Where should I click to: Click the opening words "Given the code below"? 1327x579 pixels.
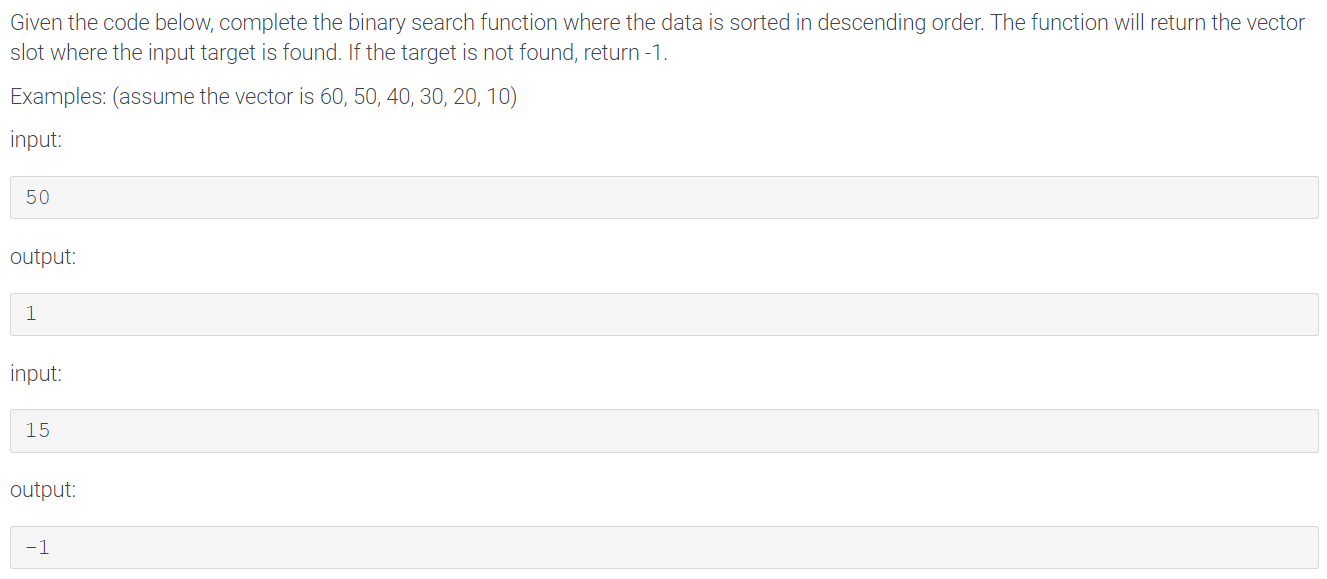tap(103, 23)
